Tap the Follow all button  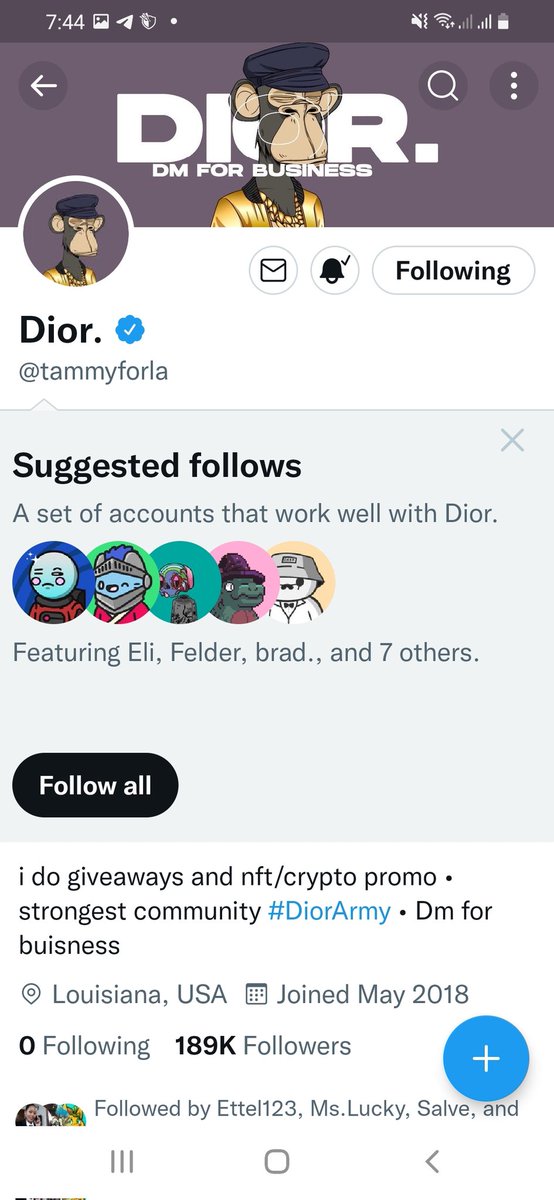coord(95,785)
